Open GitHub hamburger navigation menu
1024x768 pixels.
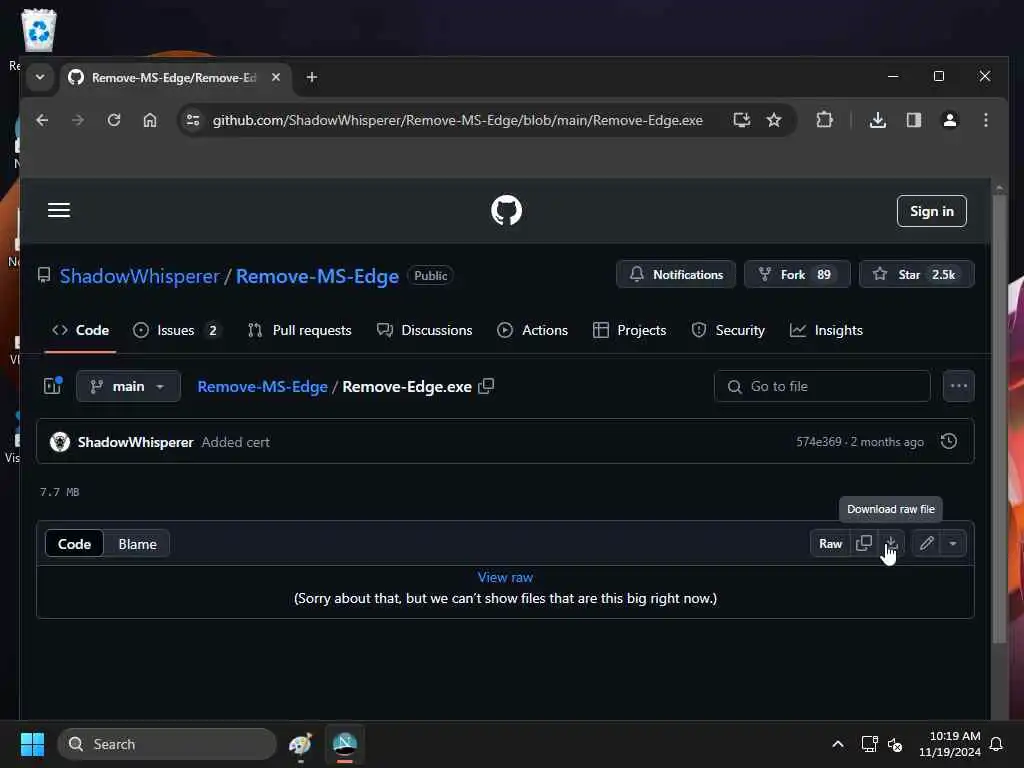click(x=59, y=210)
